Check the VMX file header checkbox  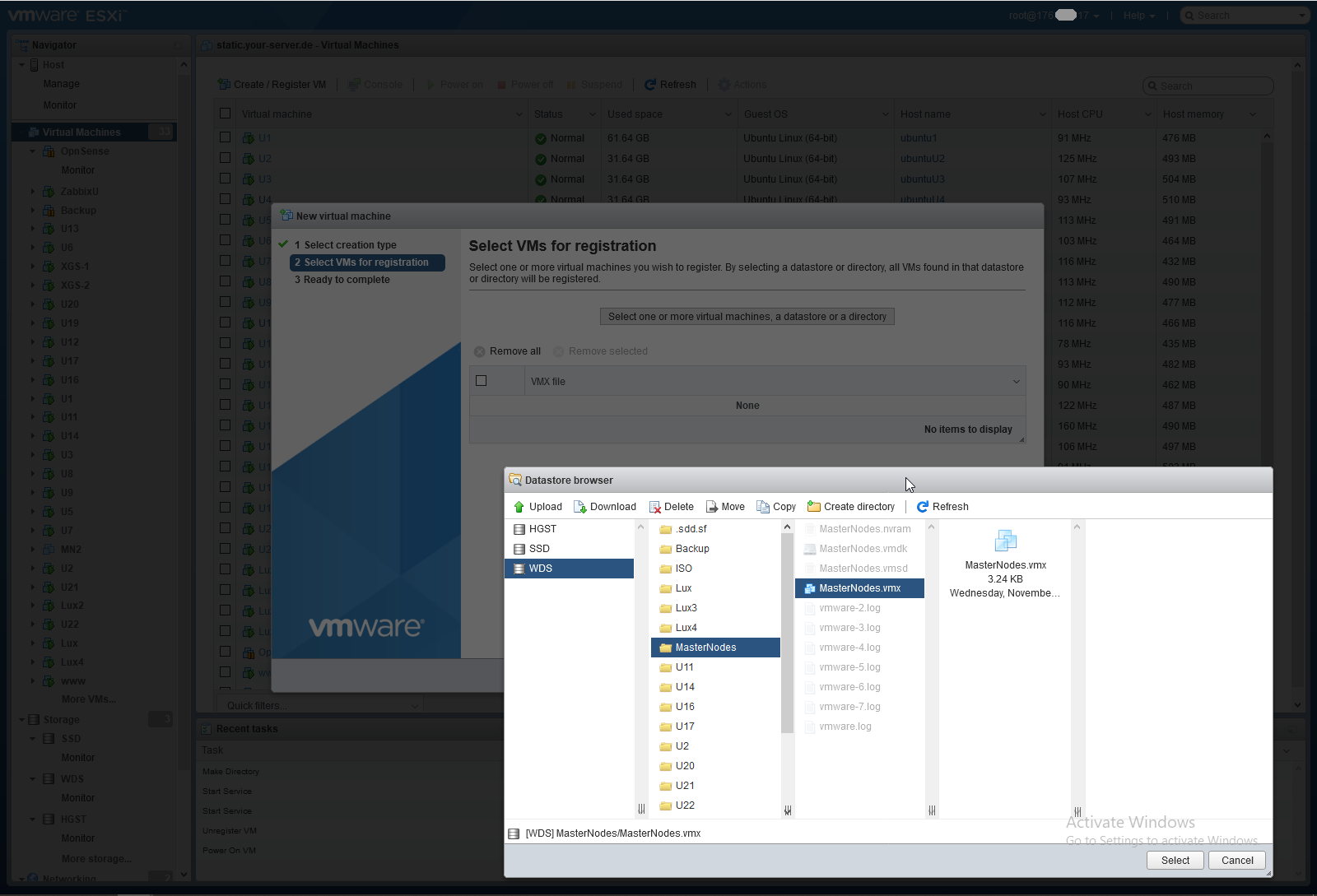click(x=482, y=381)
